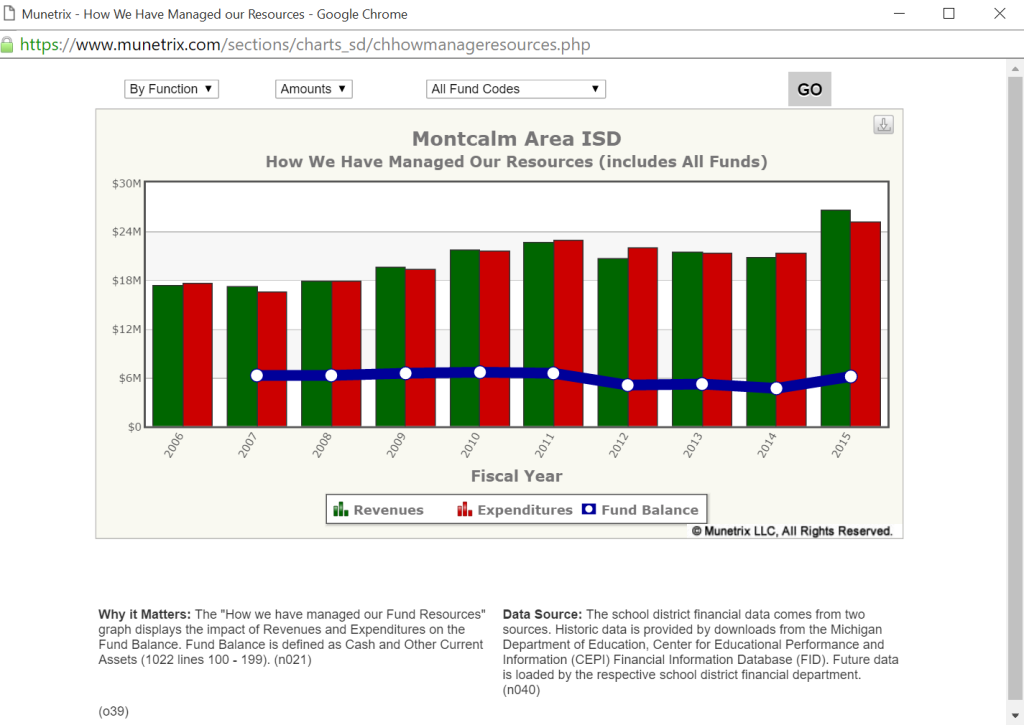Click the (o39) code text
Screen dimensions: 1024x725
114,711
